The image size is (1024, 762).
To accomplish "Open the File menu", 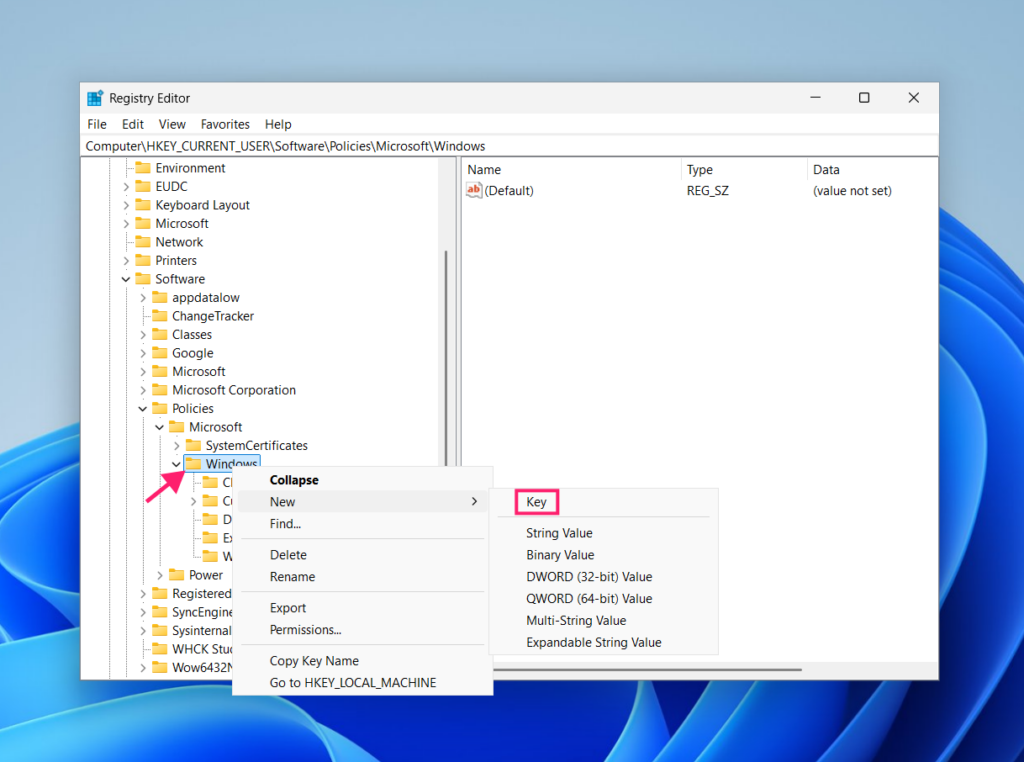I will click(97, 124).
